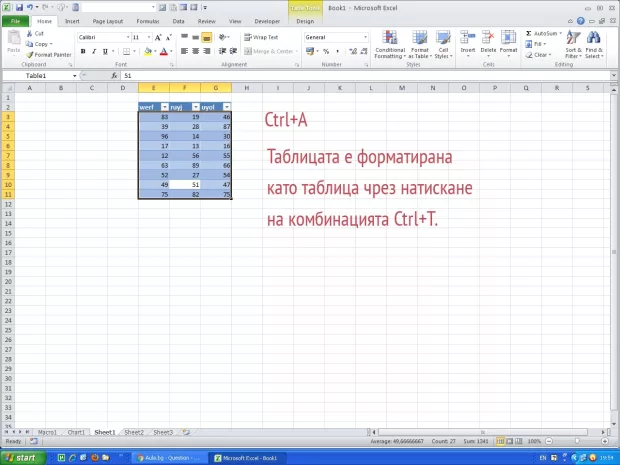Switch to the Insert ribbon tab
This screenshot has height=465, width=620.
coord(72,21)
